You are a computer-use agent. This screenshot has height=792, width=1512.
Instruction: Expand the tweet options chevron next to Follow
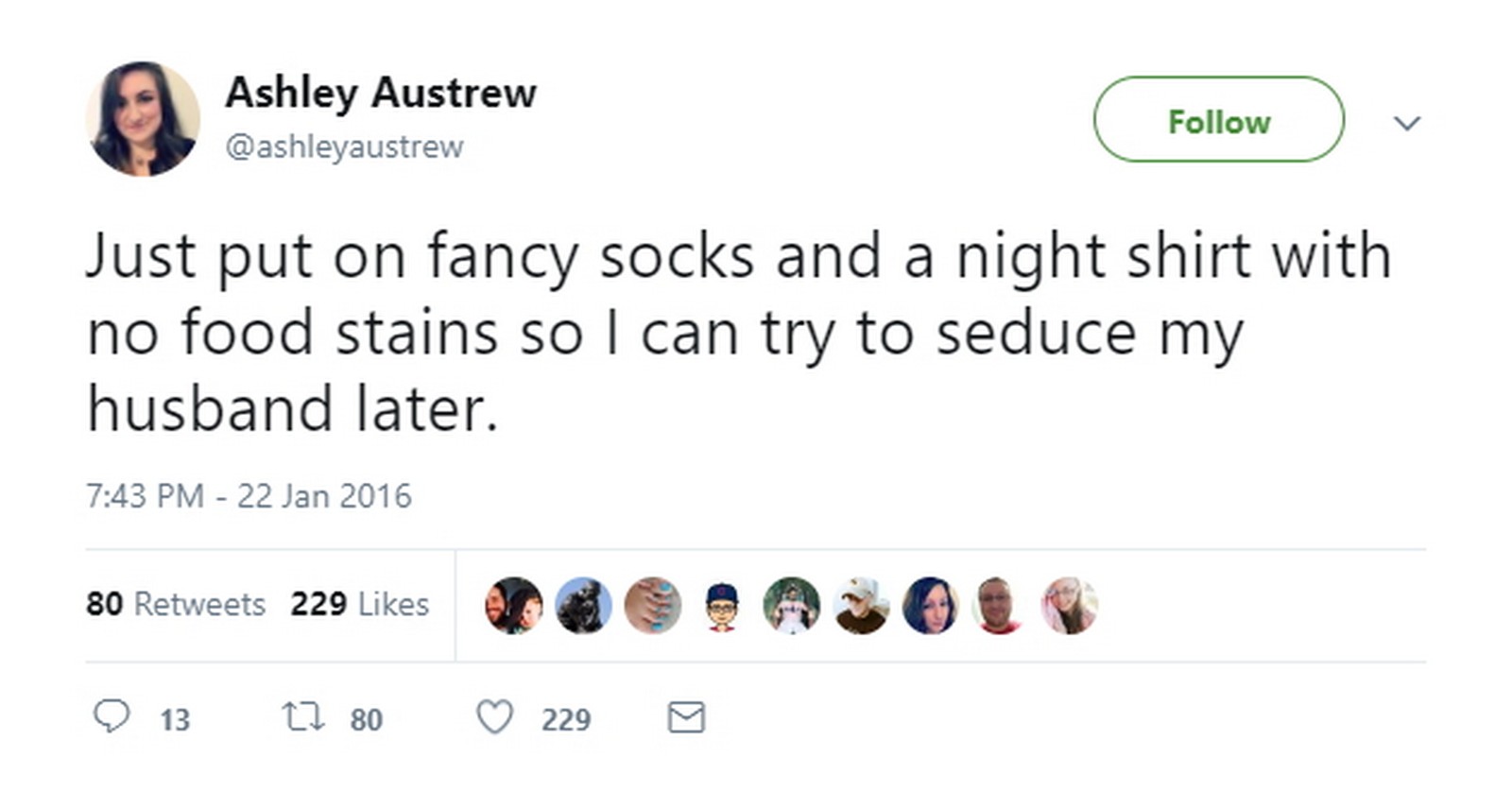click(x=1407, y=123)
